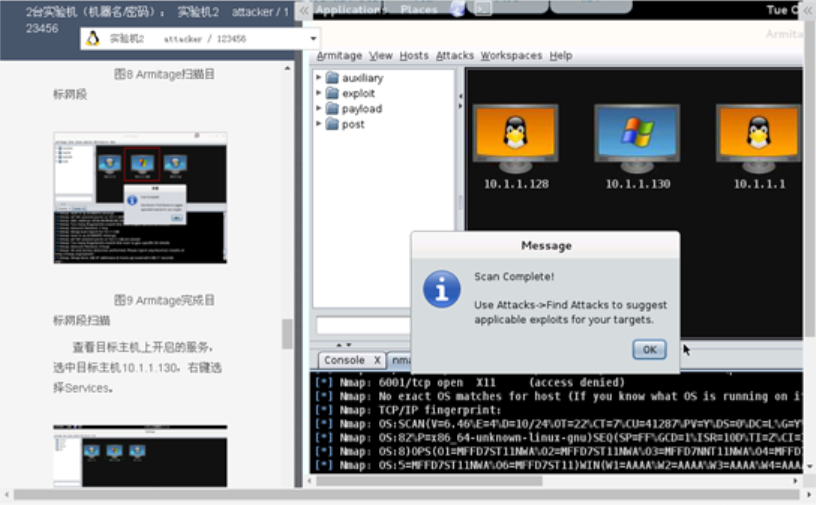Click the post folder icon

[x=332, y=124]
